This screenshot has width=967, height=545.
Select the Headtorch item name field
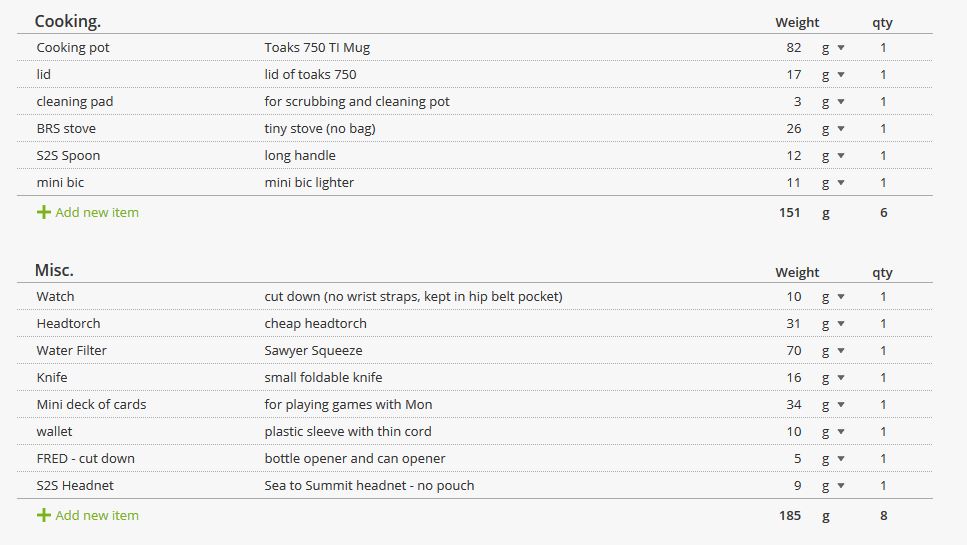click(68, 324)
